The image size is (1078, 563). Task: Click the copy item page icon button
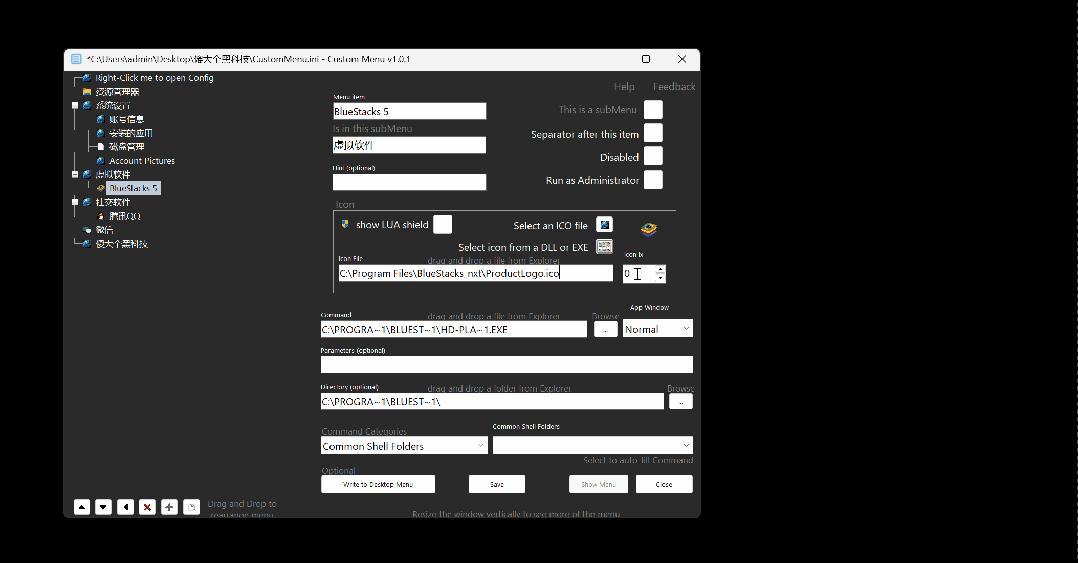click(x=191, y=507)
